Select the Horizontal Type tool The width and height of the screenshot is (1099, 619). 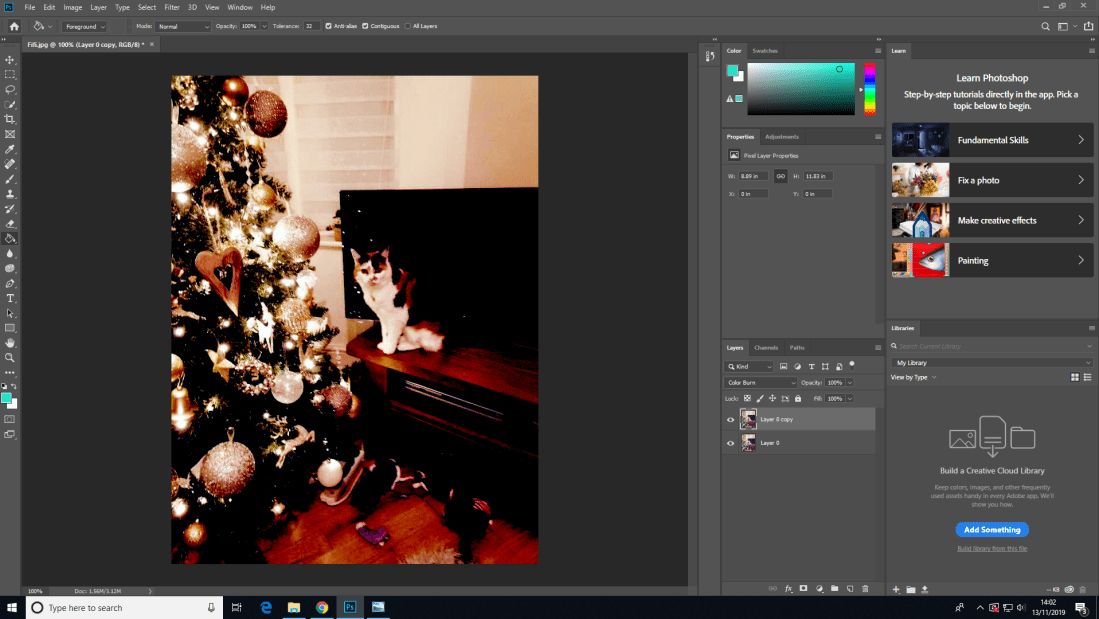click(x=10, y=298)
